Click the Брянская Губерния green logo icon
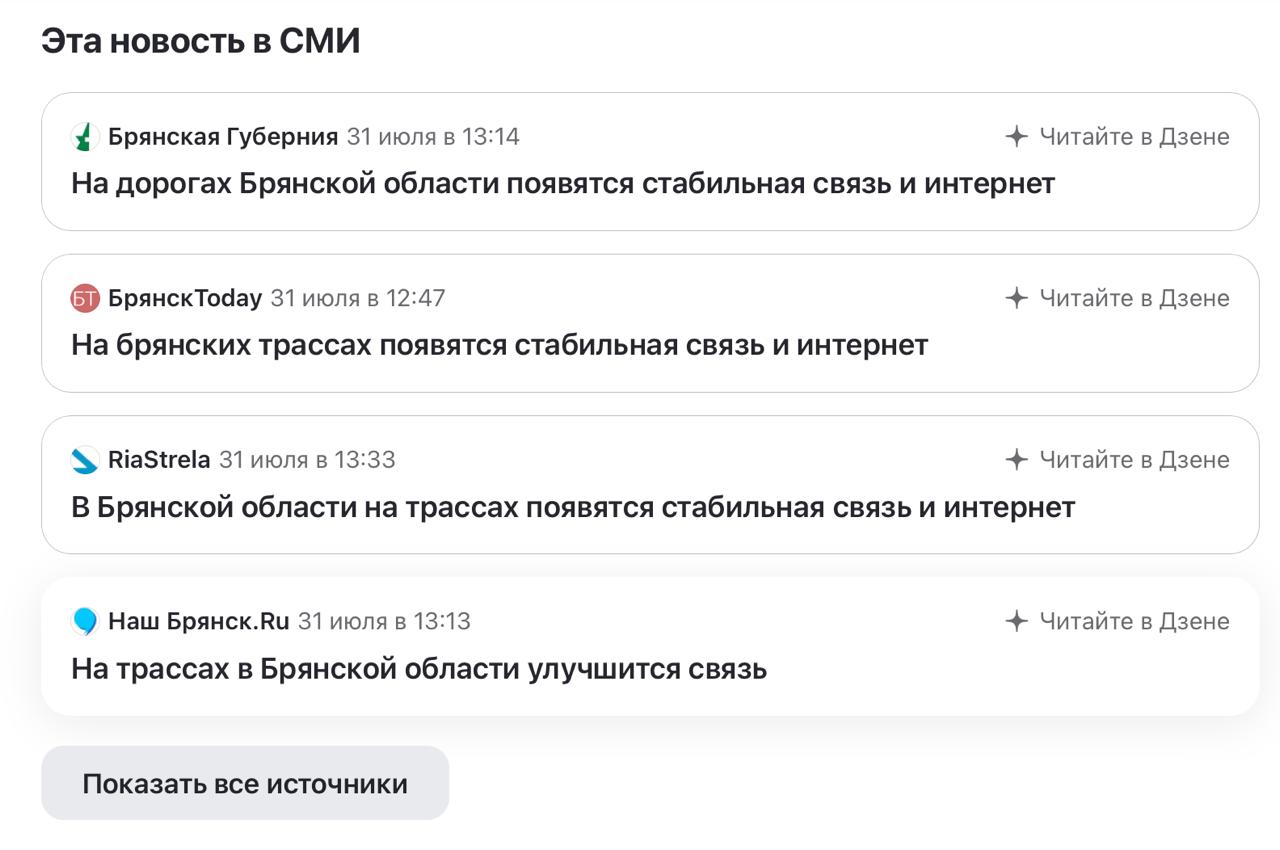This screenshot has width=1280, height=850. [86, 137]
